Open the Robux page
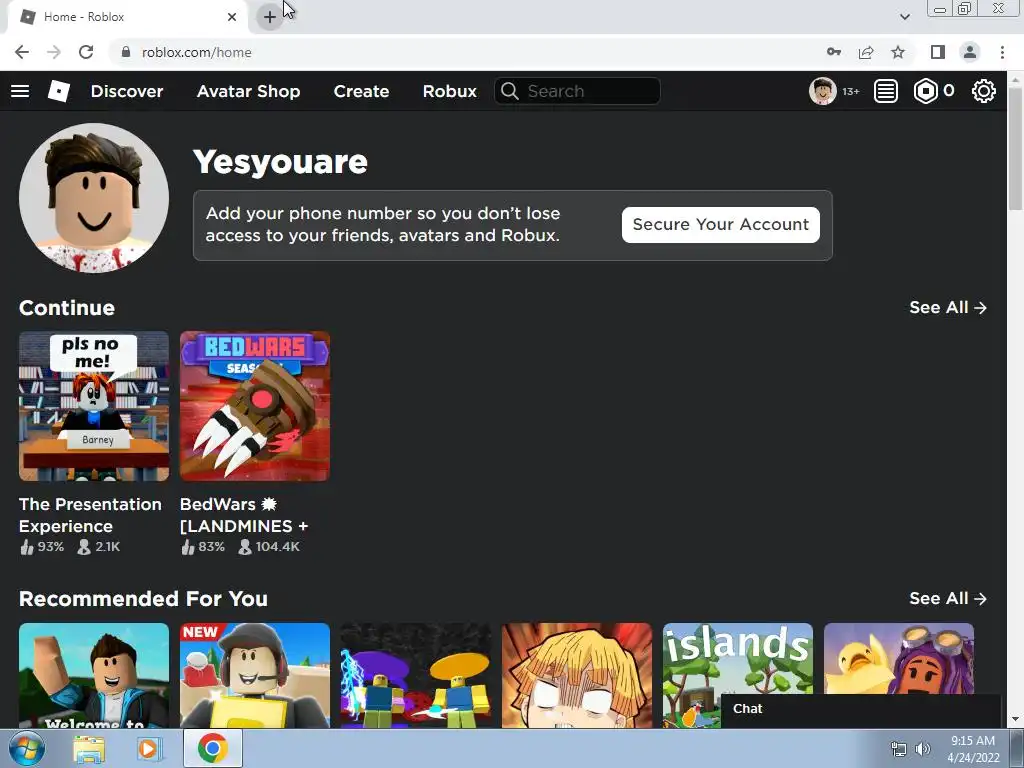The image size is (1024, 768). click(x=449, y=91)
